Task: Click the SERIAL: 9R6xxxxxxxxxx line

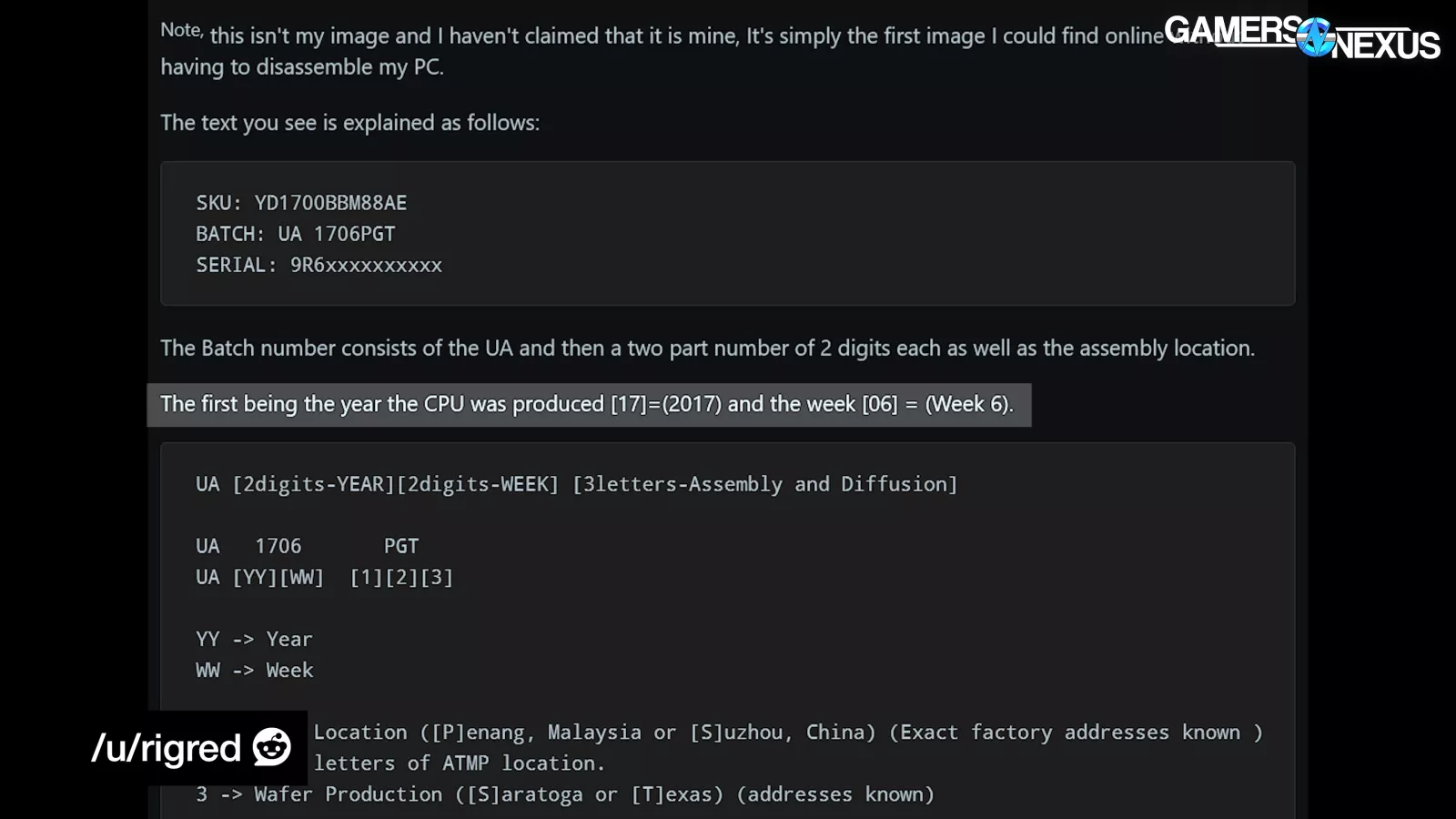Action: pos(318,265)
